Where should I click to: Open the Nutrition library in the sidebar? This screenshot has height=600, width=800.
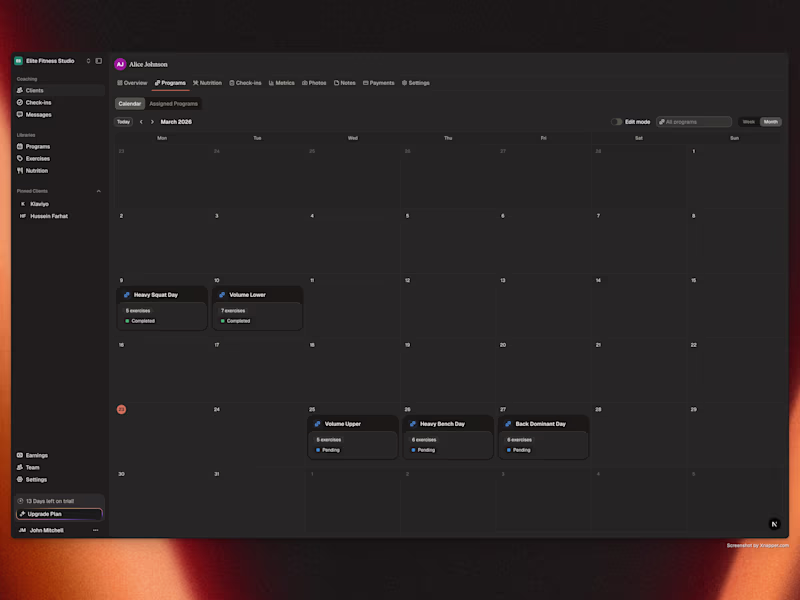click(38, 170)
